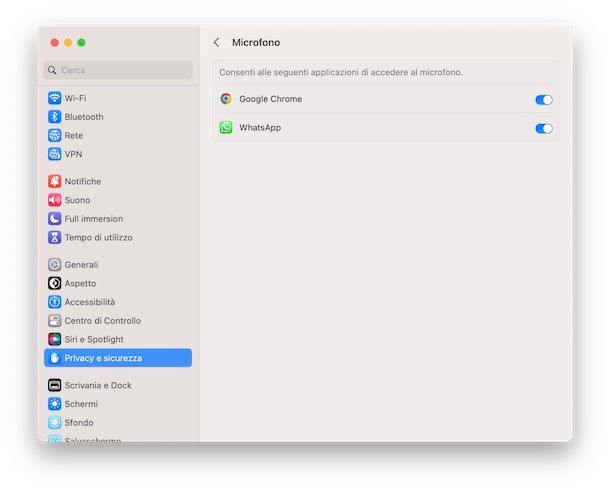Click the Google Chrome row label
Screen dimensions: 610x491
(271, 99)
